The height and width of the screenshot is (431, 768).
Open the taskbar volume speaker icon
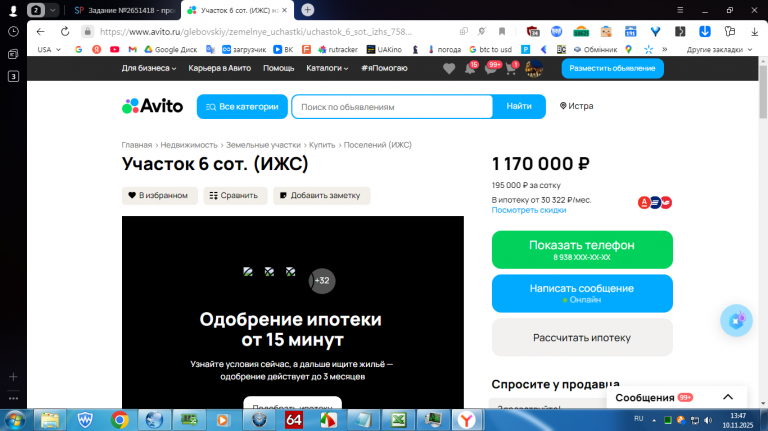pyautogui.click(x=708, y=420)
